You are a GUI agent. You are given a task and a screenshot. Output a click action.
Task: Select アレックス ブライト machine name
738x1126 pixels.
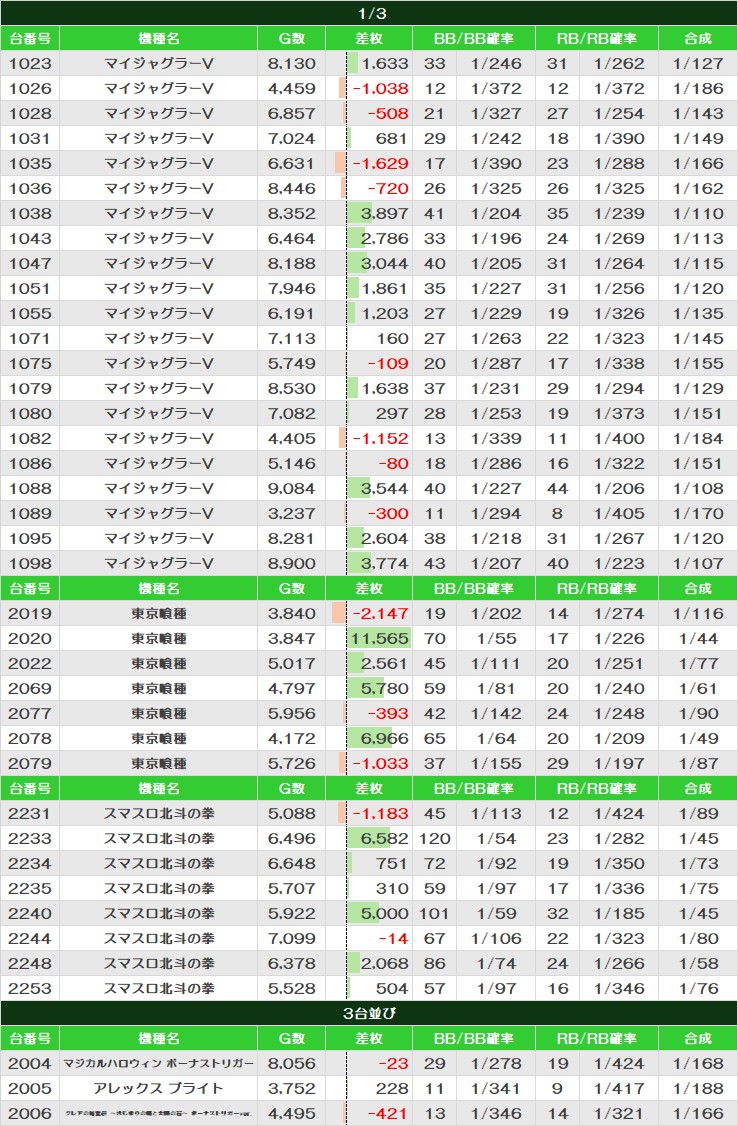click(x=159, y=1089)
